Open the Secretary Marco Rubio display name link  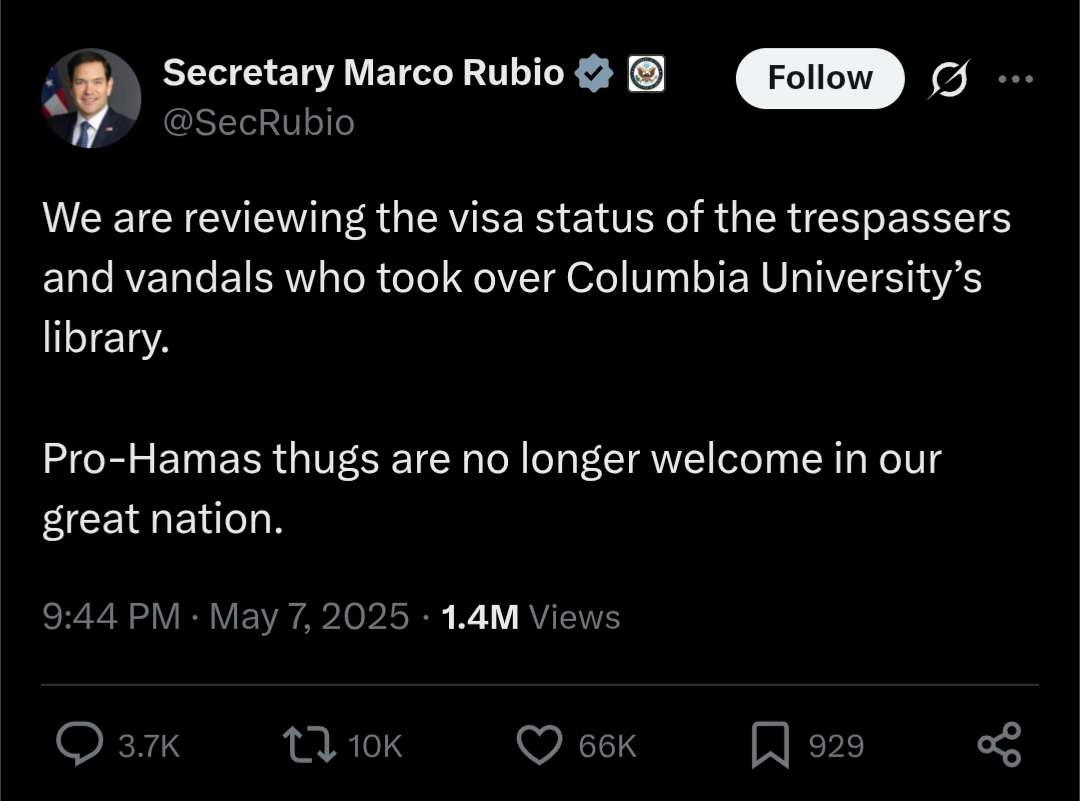point(363,72)
